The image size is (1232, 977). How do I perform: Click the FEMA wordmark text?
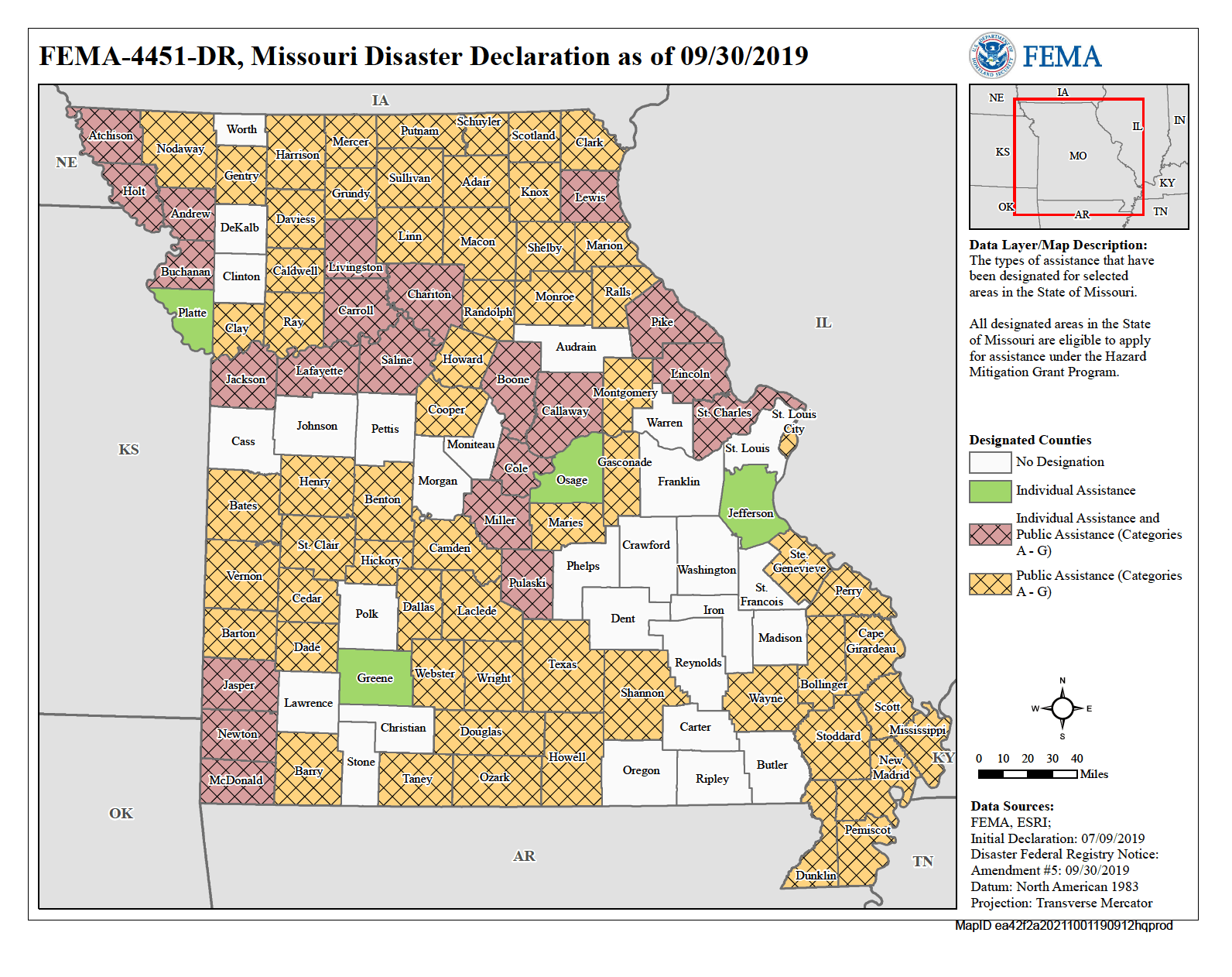click(1062, 57)
